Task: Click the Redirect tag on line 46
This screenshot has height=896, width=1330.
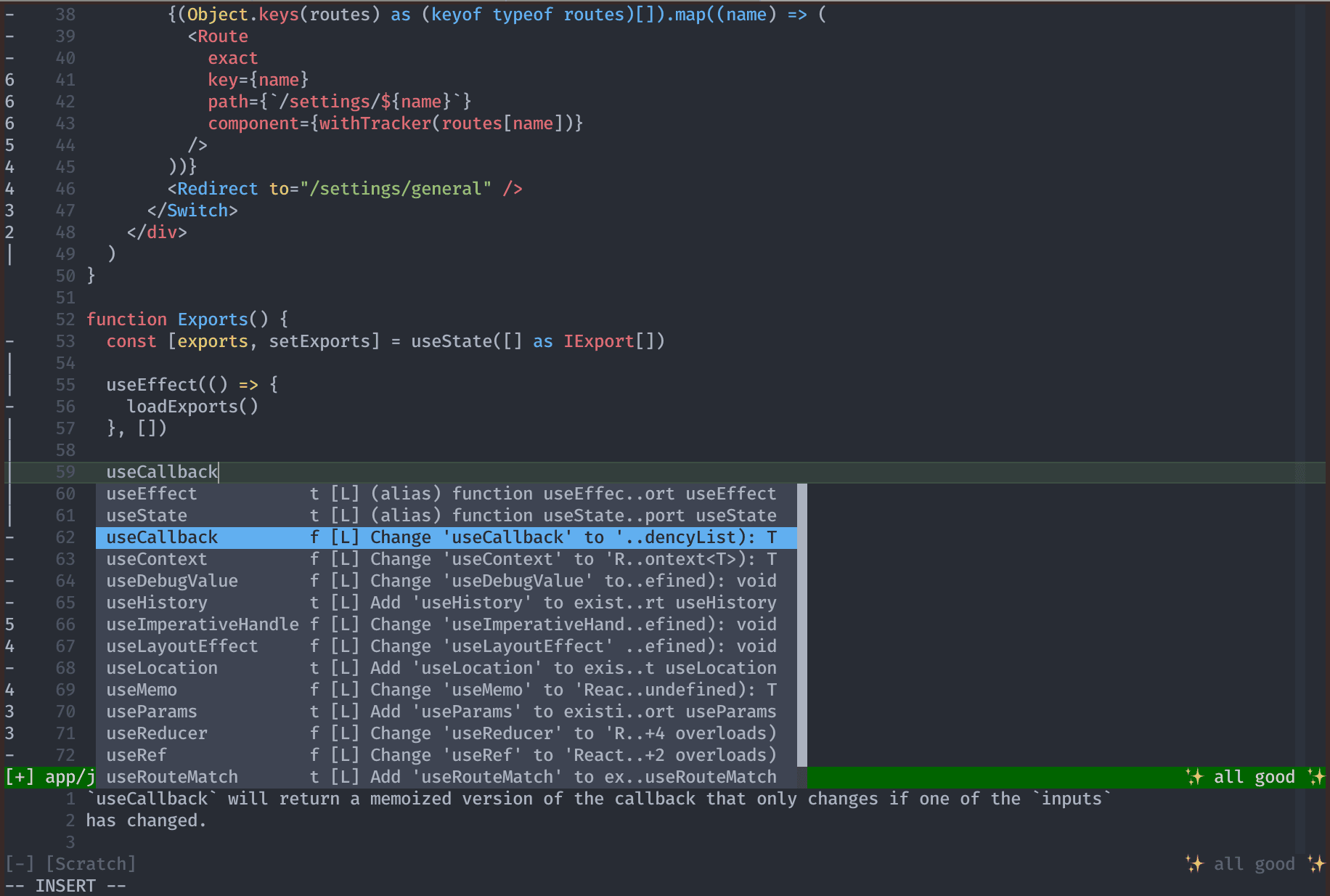Action: (217, 189)
